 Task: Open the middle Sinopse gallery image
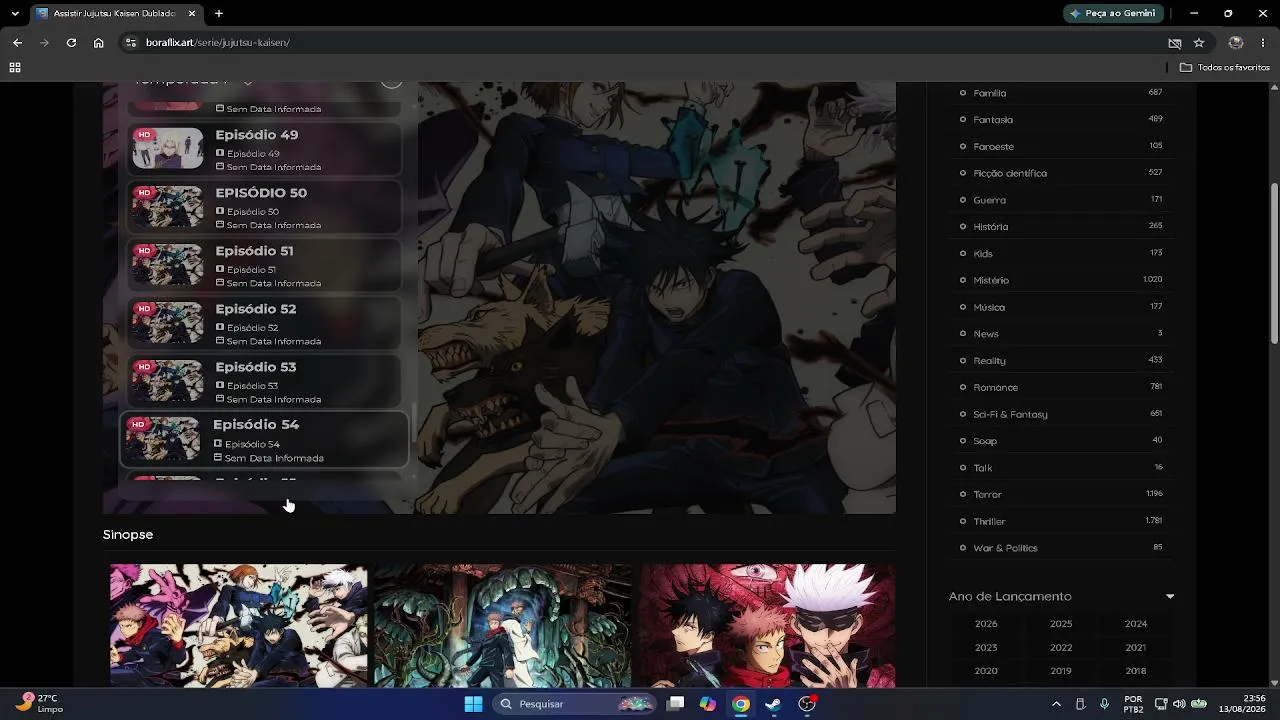coord(503,626)
